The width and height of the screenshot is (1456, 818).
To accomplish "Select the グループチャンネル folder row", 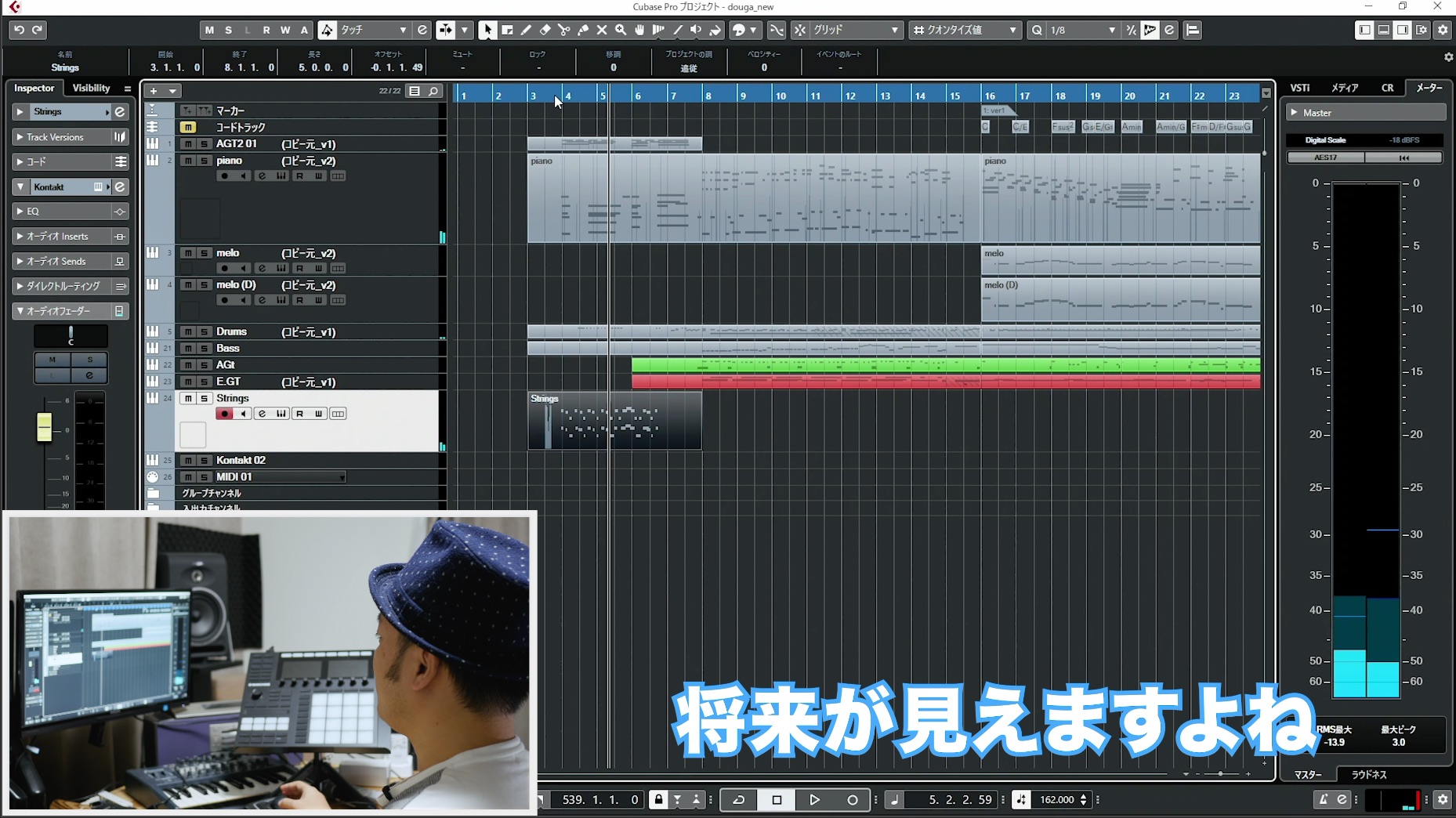I will click(x=295, y=493).
